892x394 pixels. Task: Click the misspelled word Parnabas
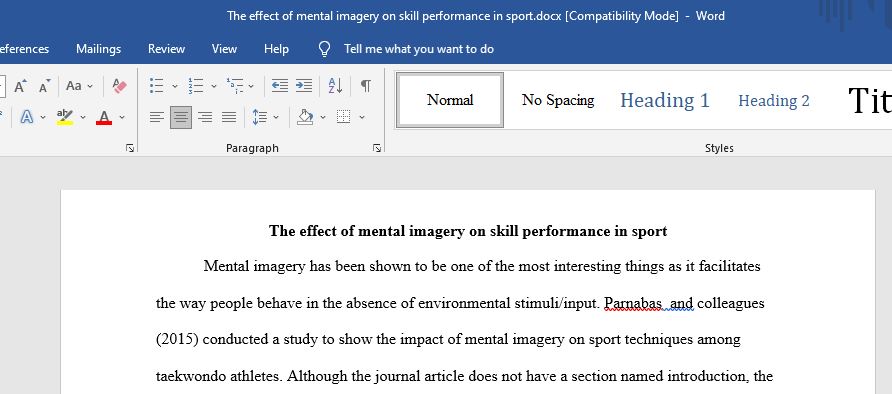click(x=633, y=304)
